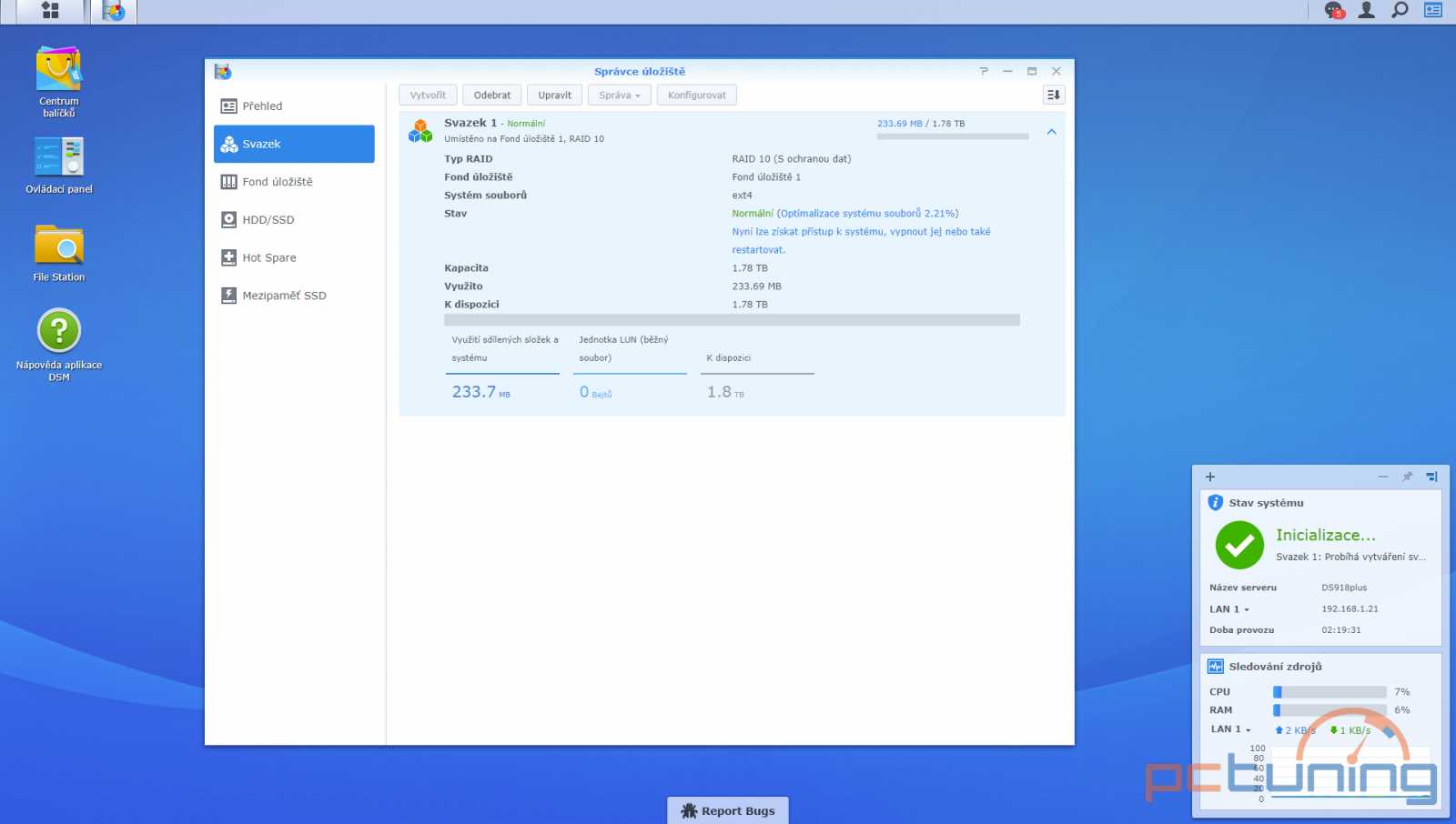This screenshot has width=1456, height=824.
Task: Click the 233.7 MB shared folders value
Action: (x=481, y=392)
